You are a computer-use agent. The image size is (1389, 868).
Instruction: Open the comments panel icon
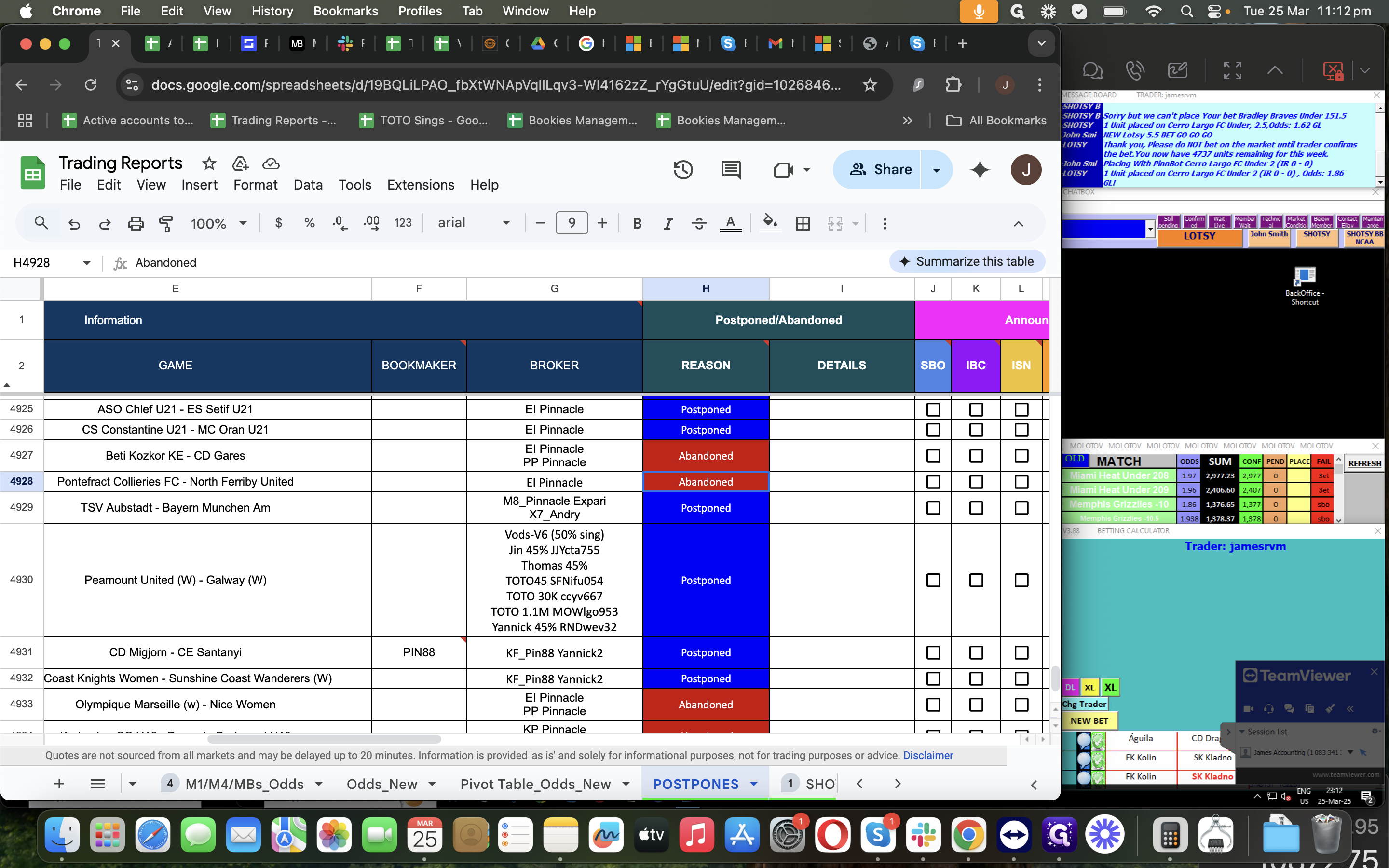[x=731, y=169]
